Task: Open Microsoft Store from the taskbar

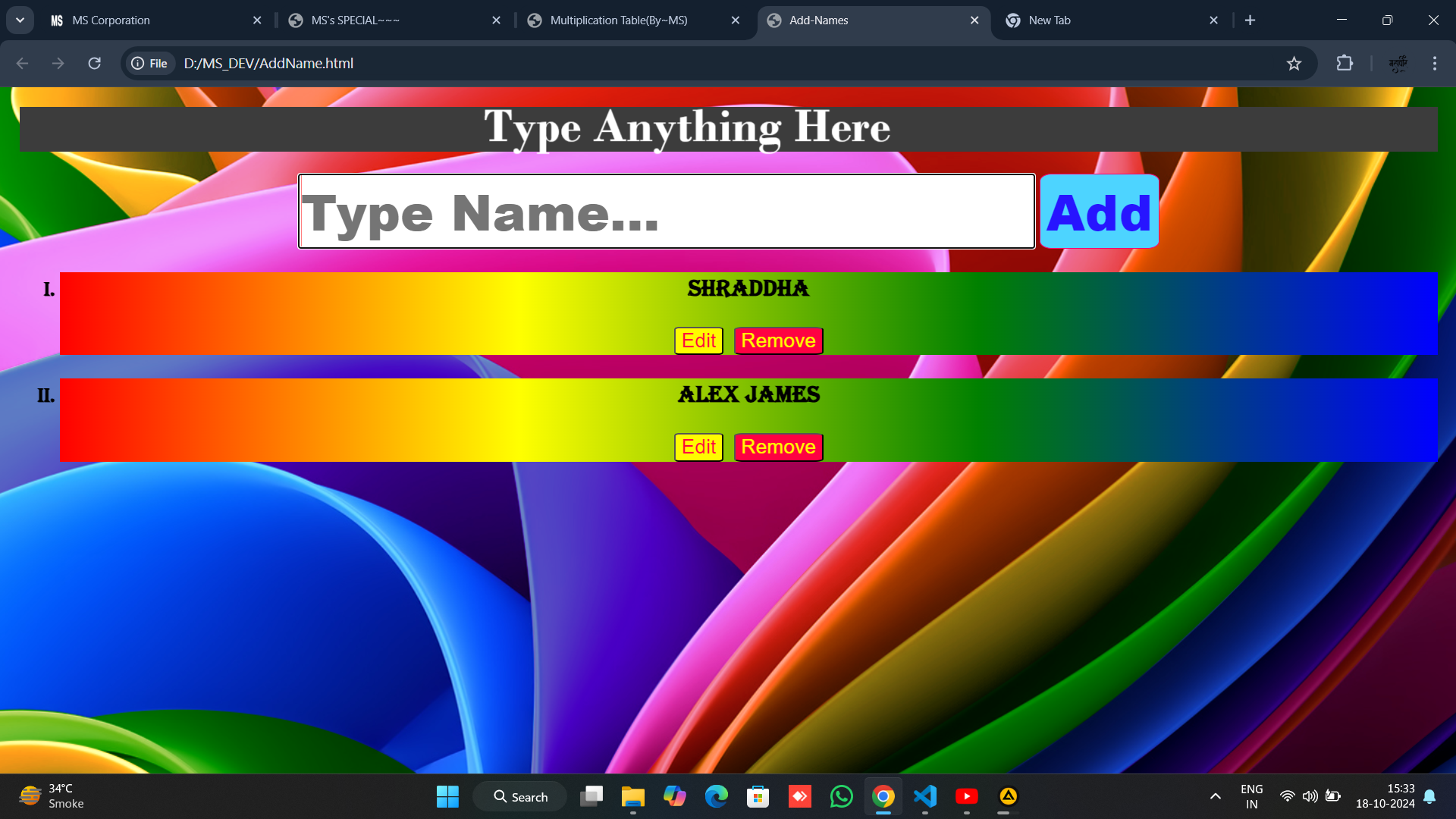Action: (x=758, y=796)
